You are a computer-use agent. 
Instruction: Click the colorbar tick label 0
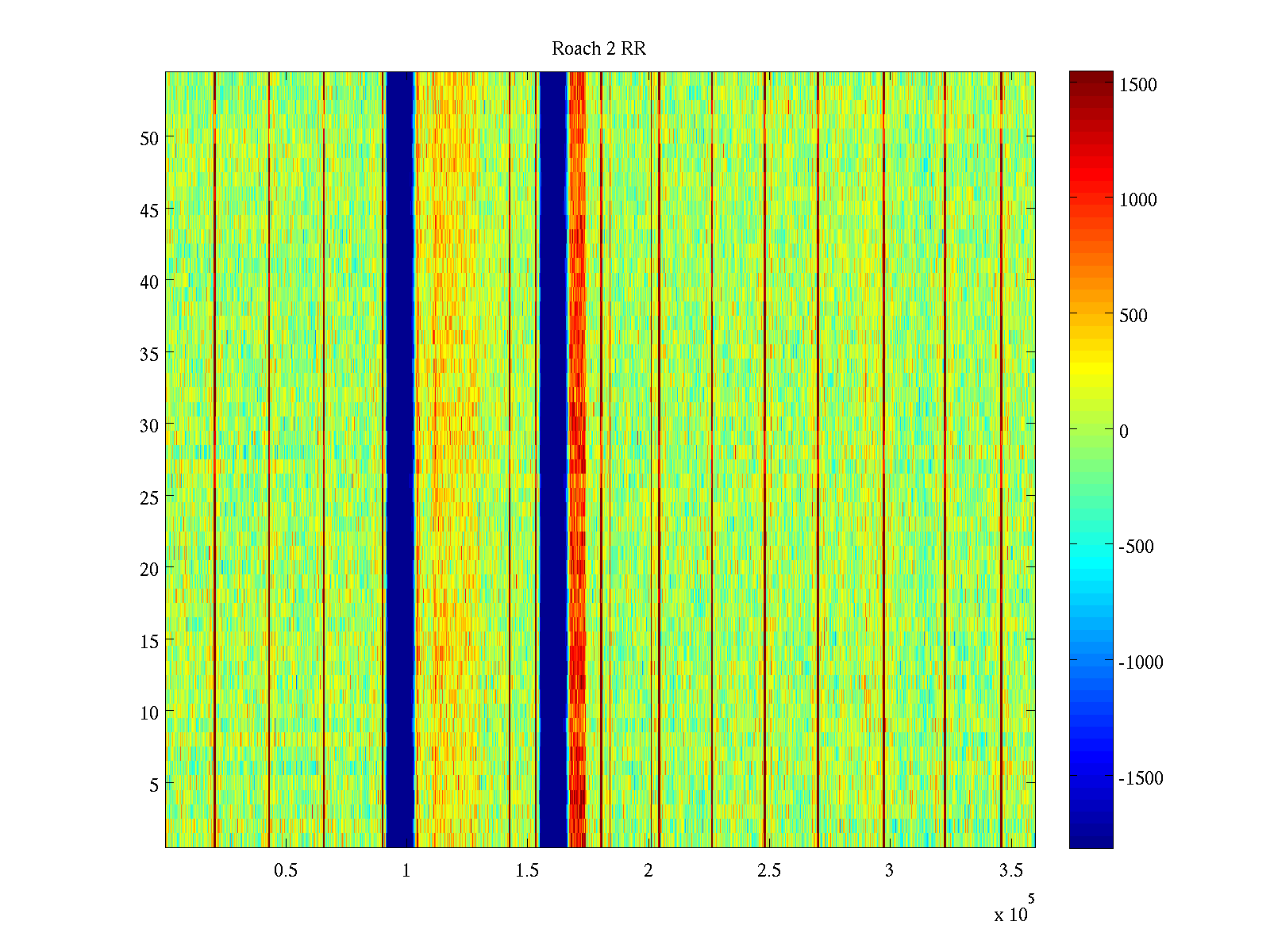pos(1123,432)
